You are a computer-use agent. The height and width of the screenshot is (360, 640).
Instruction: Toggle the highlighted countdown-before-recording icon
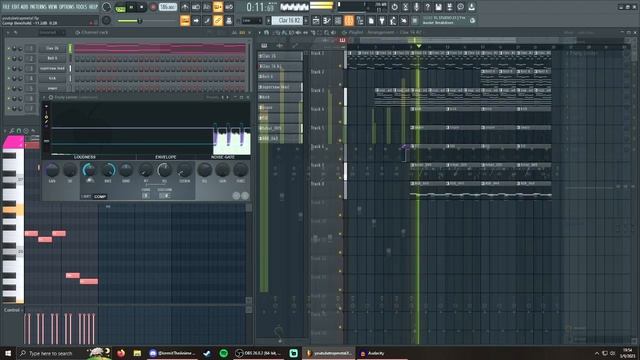click(218, 7)
